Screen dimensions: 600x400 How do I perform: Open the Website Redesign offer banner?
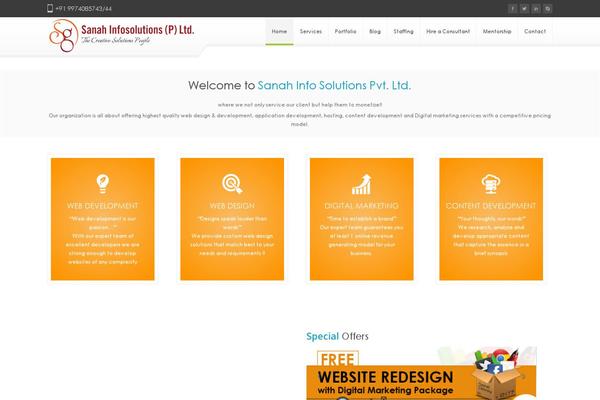tap(421, 373)
